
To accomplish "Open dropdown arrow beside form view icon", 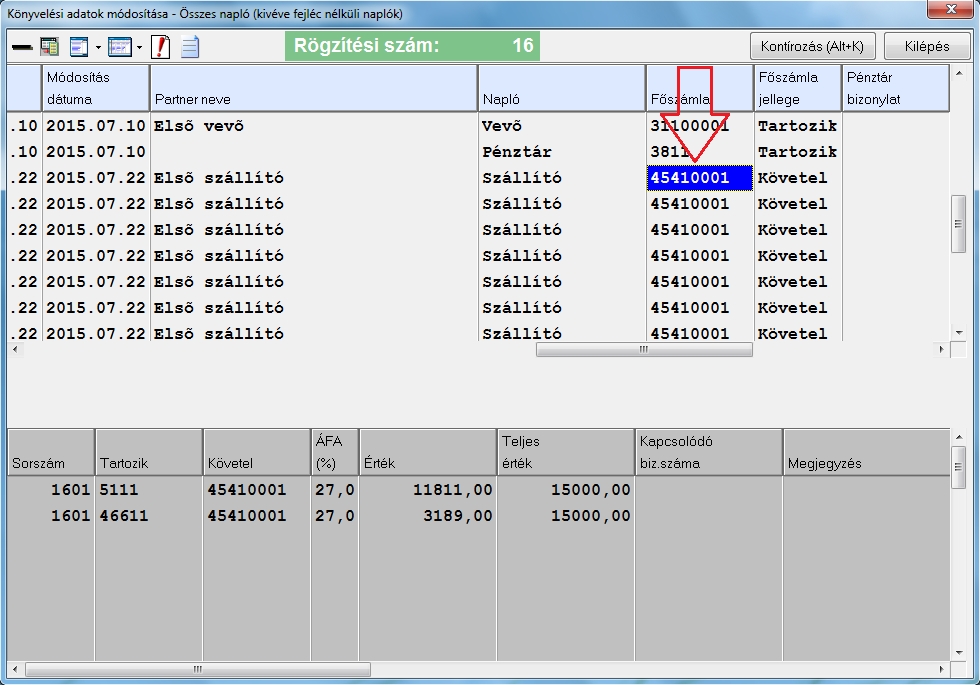I will 98,48.
